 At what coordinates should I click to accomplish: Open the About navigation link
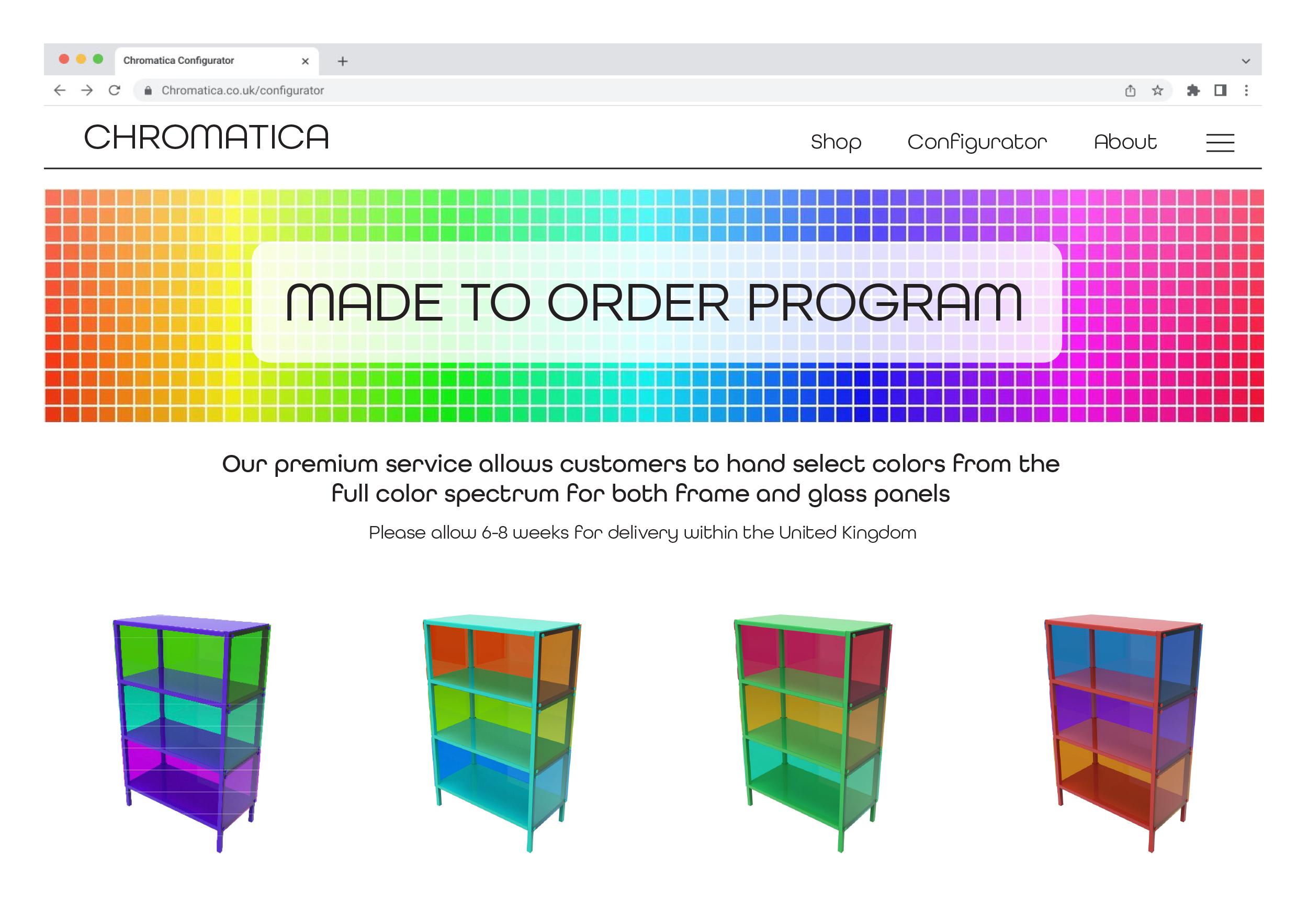click(1125, 142)
